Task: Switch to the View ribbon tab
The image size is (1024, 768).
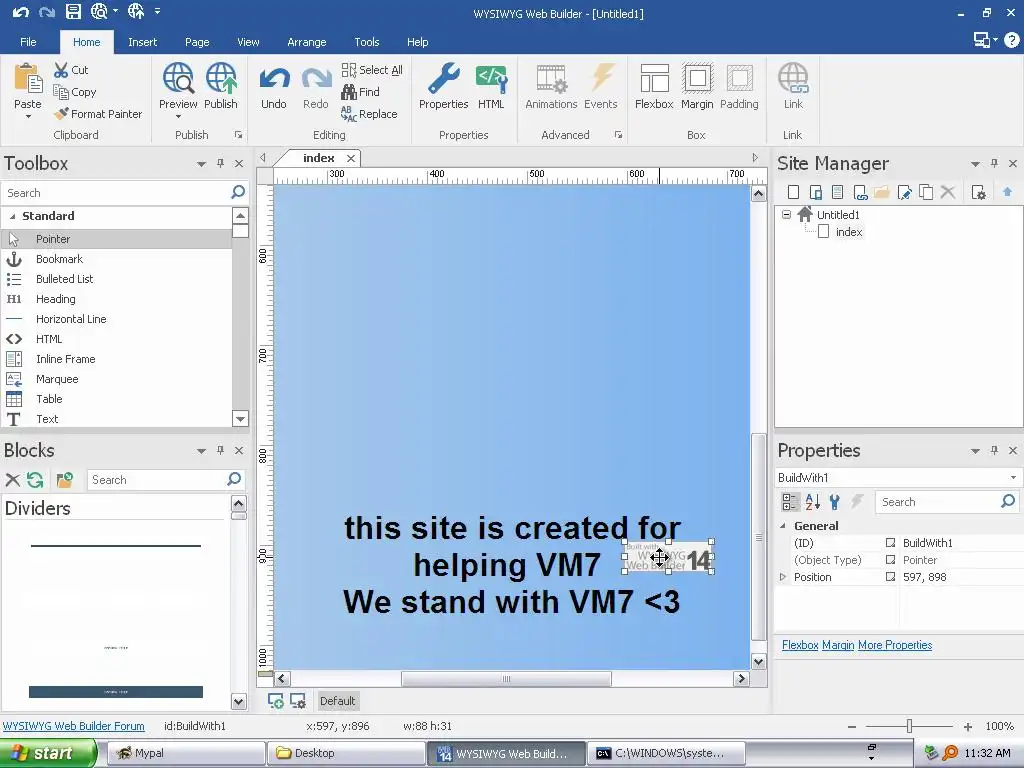Action: coord(248,42)
